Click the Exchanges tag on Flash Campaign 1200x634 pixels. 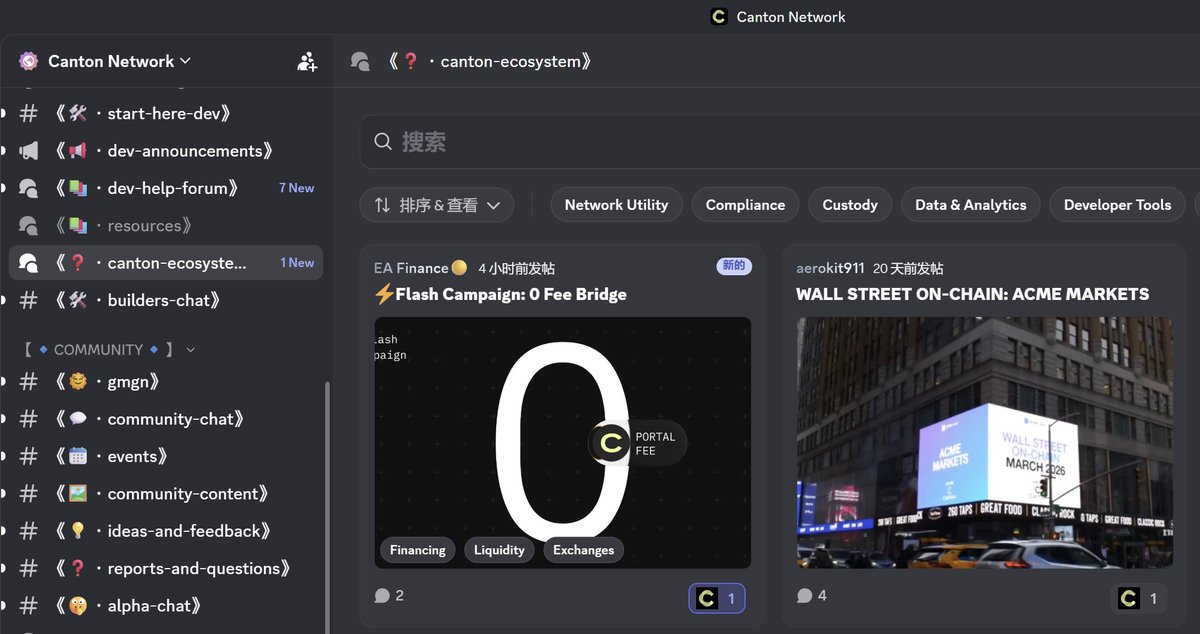click(x=583, y=550)
